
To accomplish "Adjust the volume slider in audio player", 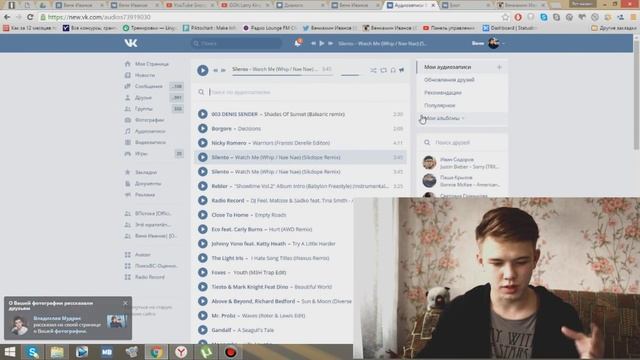I will point(350,75).
